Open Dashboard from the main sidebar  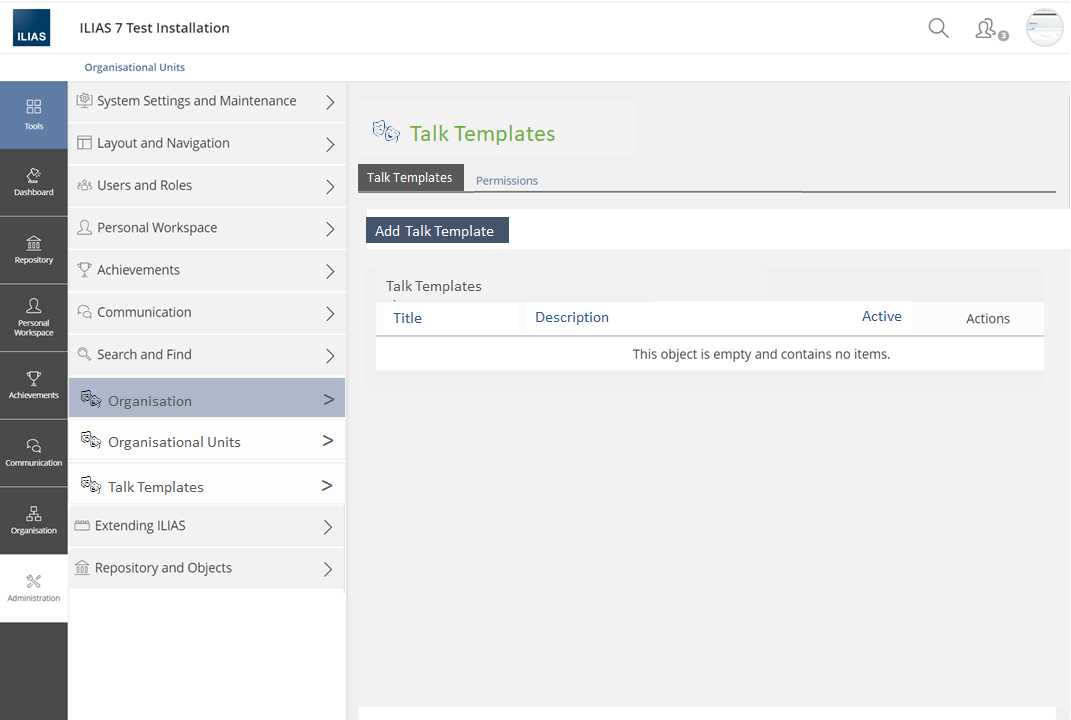pos(33,182)
